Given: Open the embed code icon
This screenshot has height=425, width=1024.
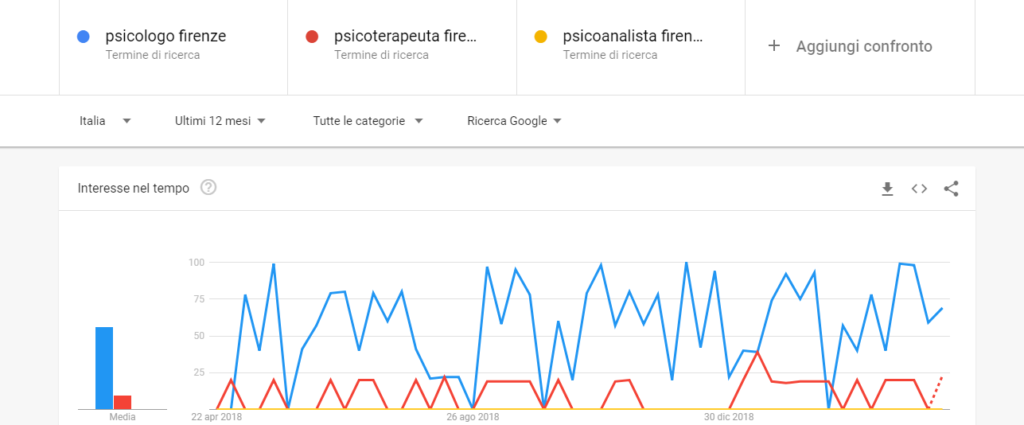Looking at the screenshot, I should (x=919, y=189).
